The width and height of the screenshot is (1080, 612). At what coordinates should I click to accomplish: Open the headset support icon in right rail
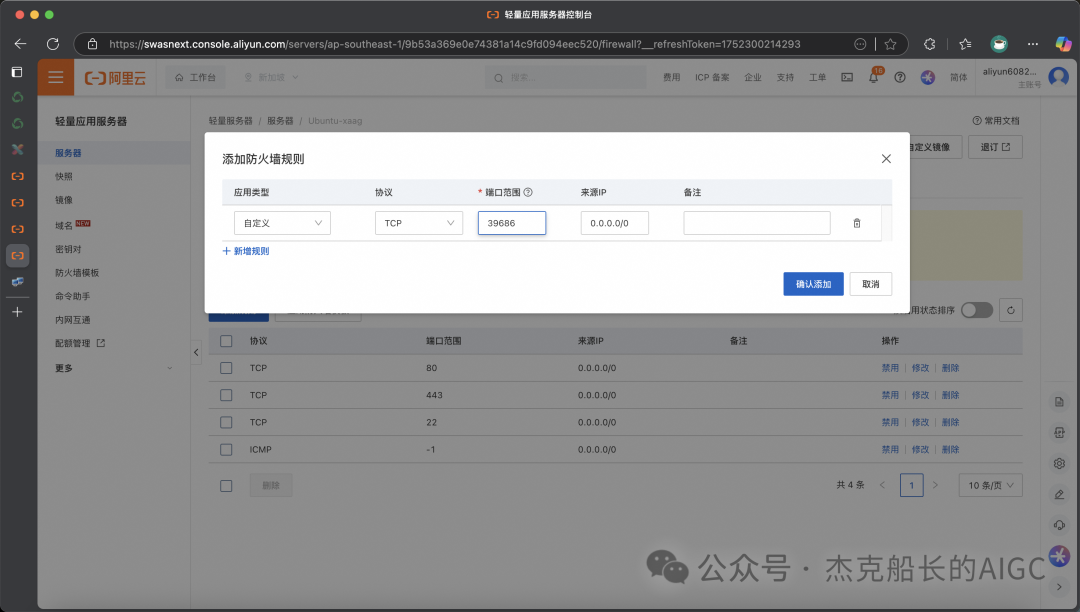point(1059,525)
